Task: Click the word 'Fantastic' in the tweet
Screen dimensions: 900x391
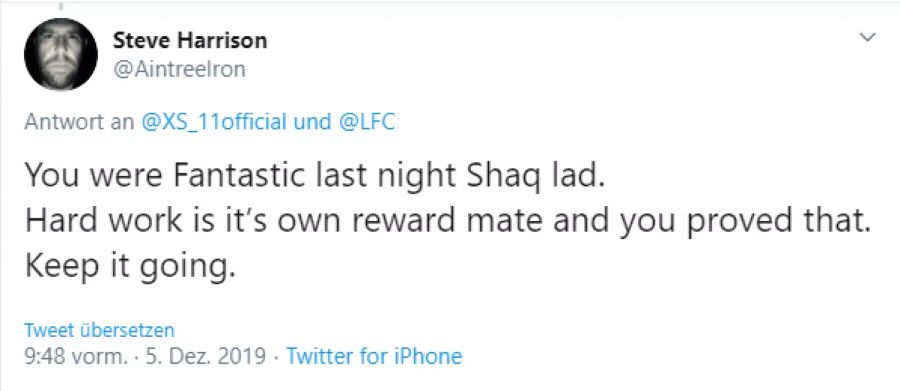Action: click(x=237, y=176)
